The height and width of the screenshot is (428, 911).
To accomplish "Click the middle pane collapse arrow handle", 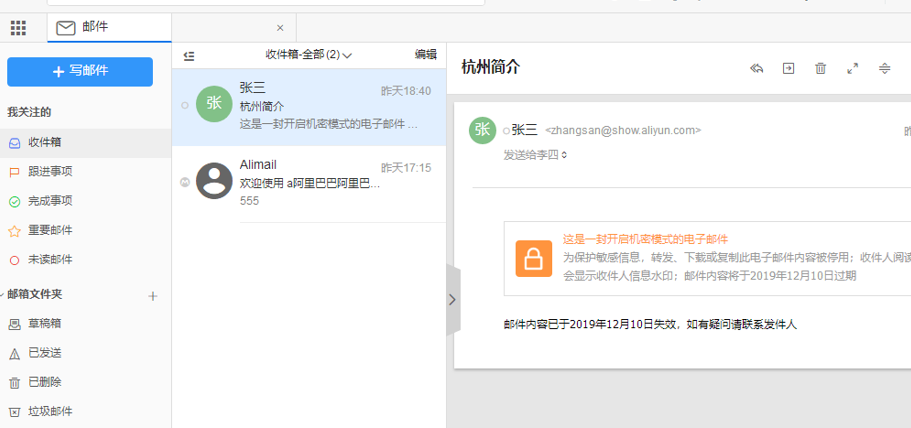I will [452, 299].
